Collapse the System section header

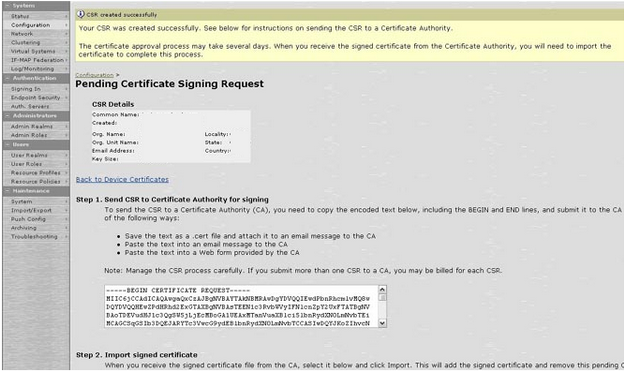pos(36,6)
